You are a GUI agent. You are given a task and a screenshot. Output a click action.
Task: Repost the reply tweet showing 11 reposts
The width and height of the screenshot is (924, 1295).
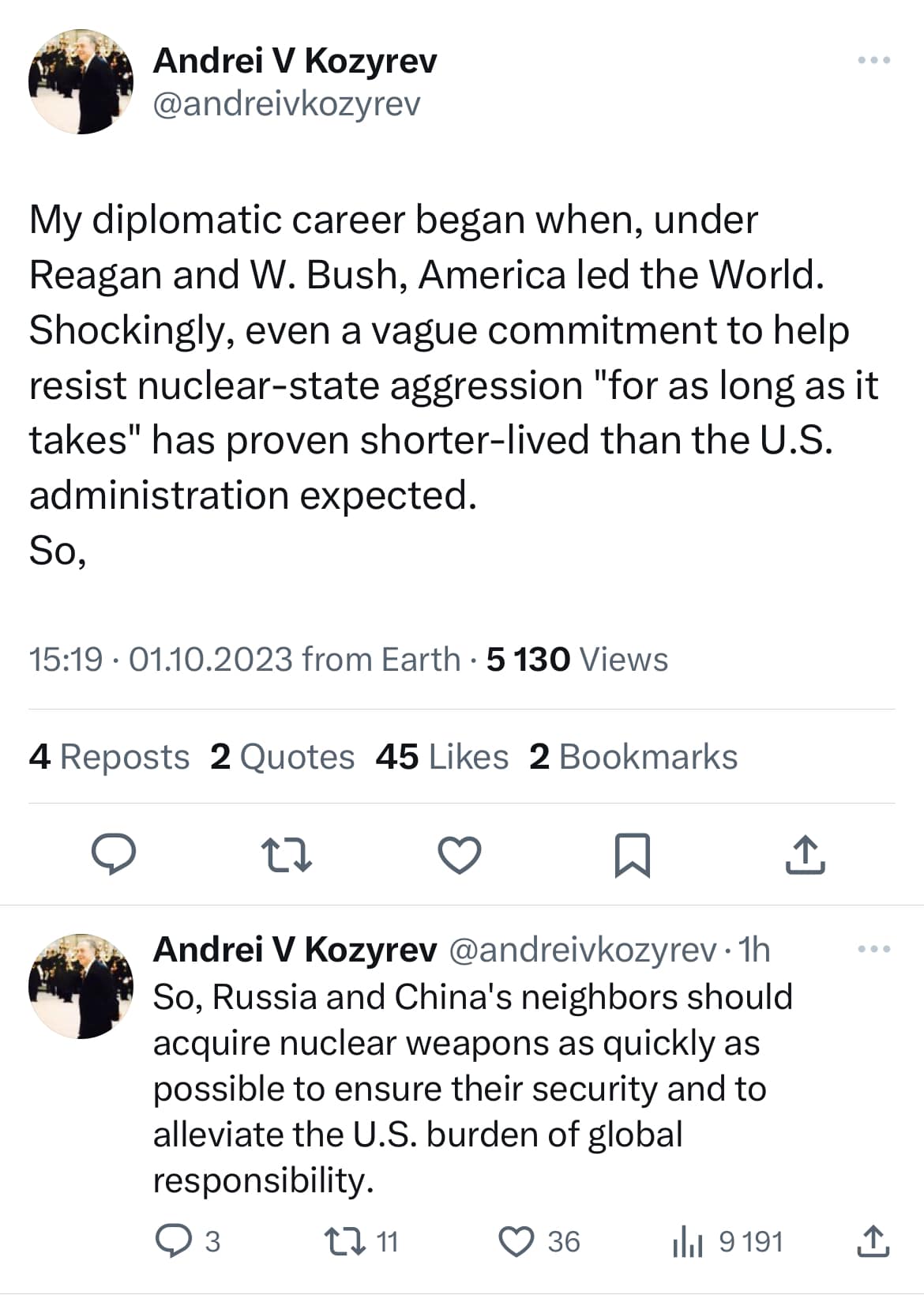(x=346, y=1240)
